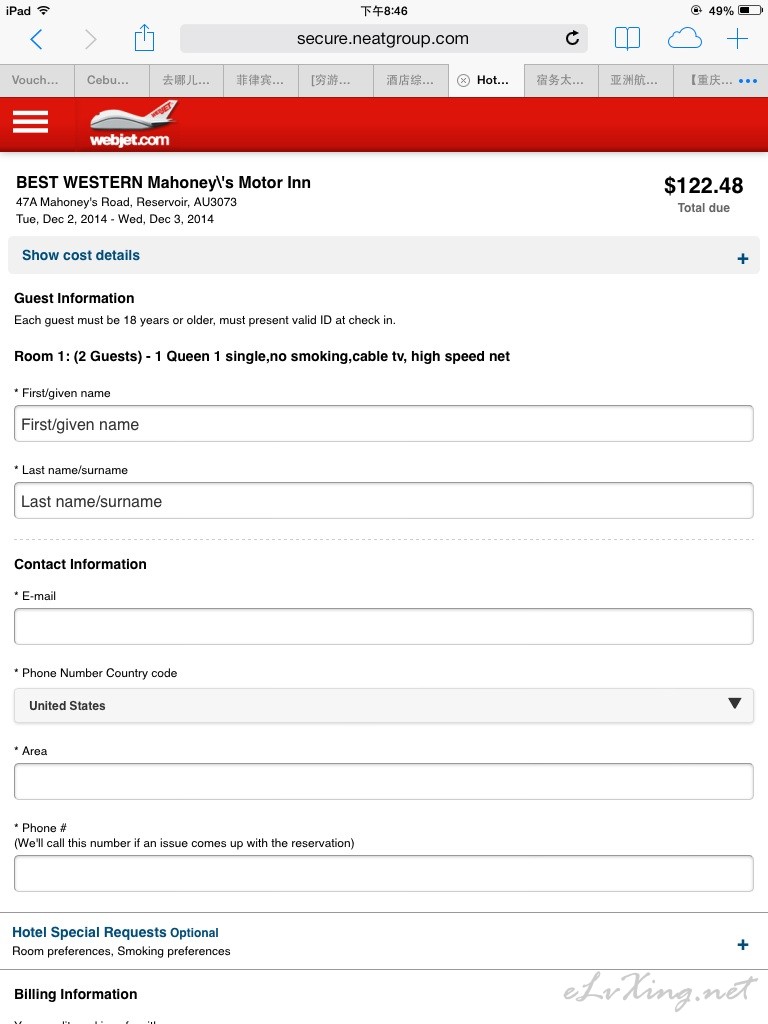Show more tabs via three dots
The image size is (768, 1024).
[x=748, y=81]
